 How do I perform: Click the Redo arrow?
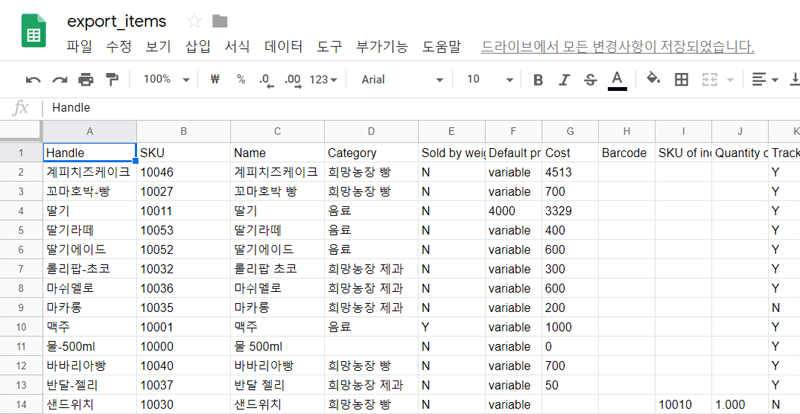(x=60, y=80)
